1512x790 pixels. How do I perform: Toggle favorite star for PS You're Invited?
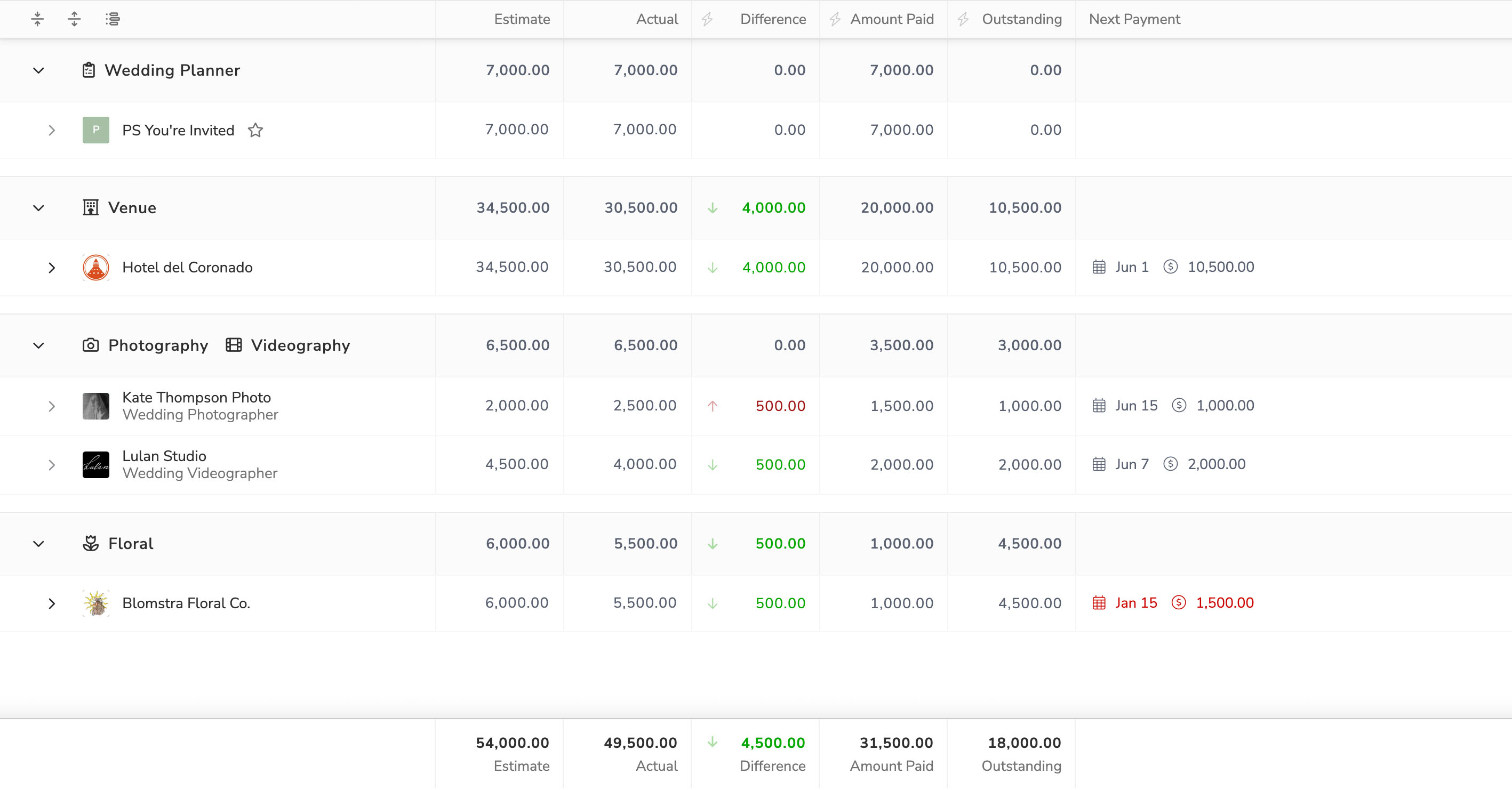pyautogui.click(x=255, y=130)
